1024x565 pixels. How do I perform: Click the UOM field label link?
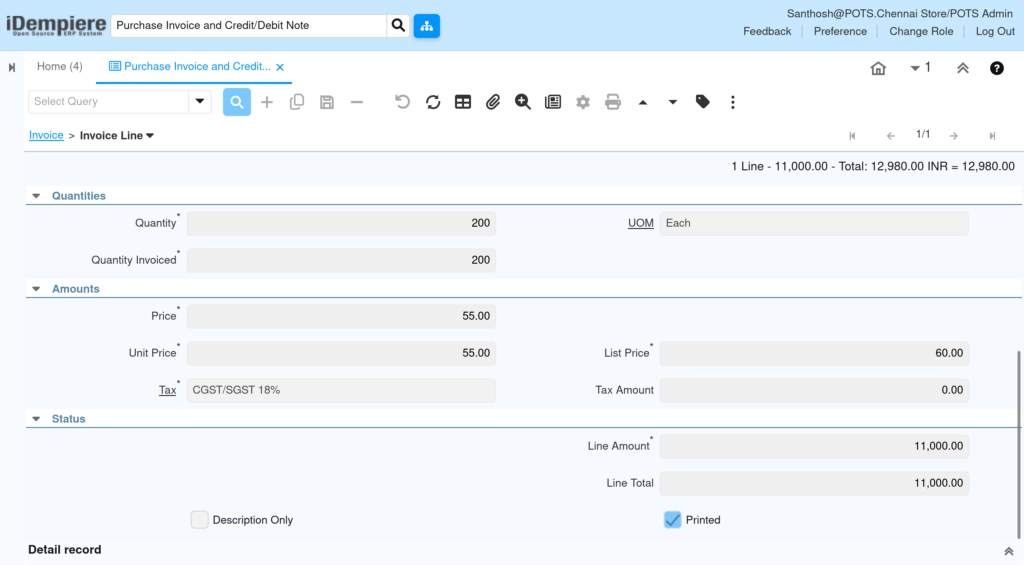coord(640,223)
